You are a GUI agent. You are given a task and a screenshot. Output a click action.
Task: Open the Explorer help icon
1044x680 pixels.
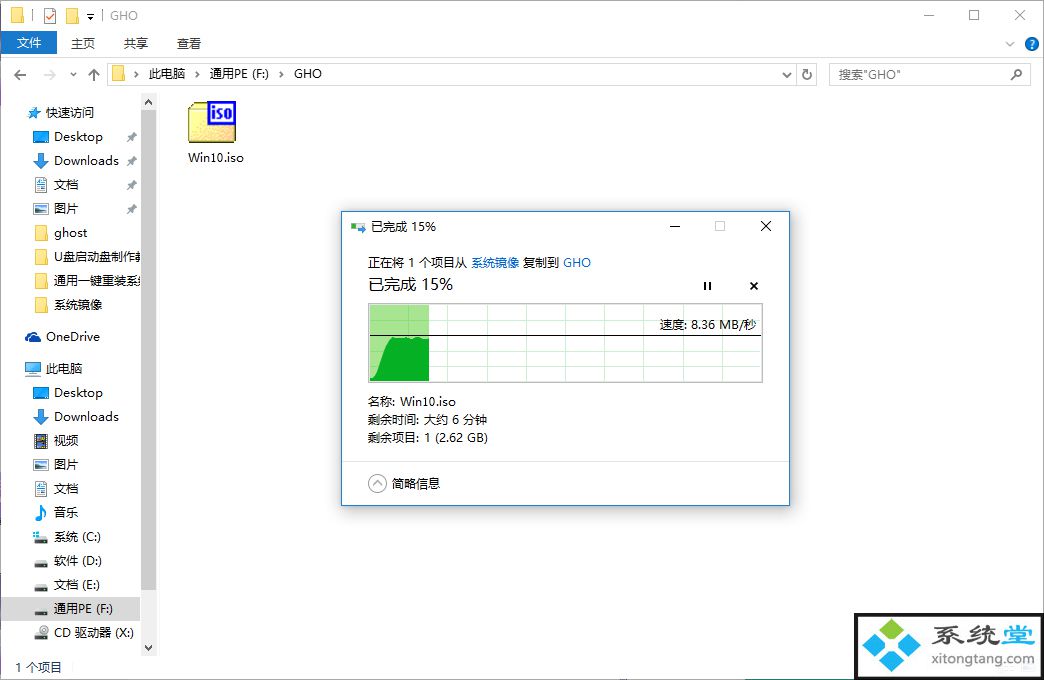pos(1031,44)
